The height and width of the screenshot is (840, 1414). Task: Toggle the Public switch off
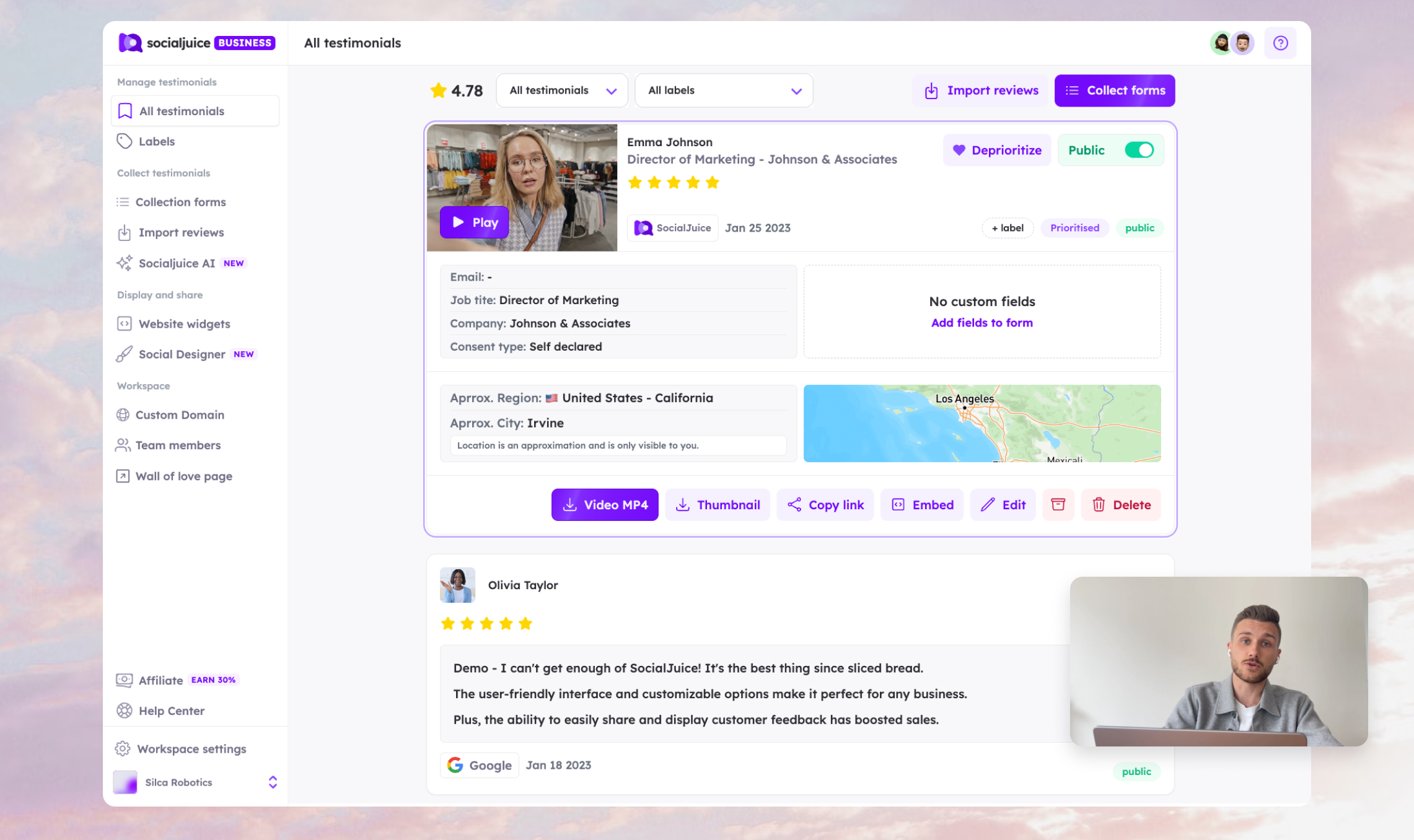click(1138, 150)
